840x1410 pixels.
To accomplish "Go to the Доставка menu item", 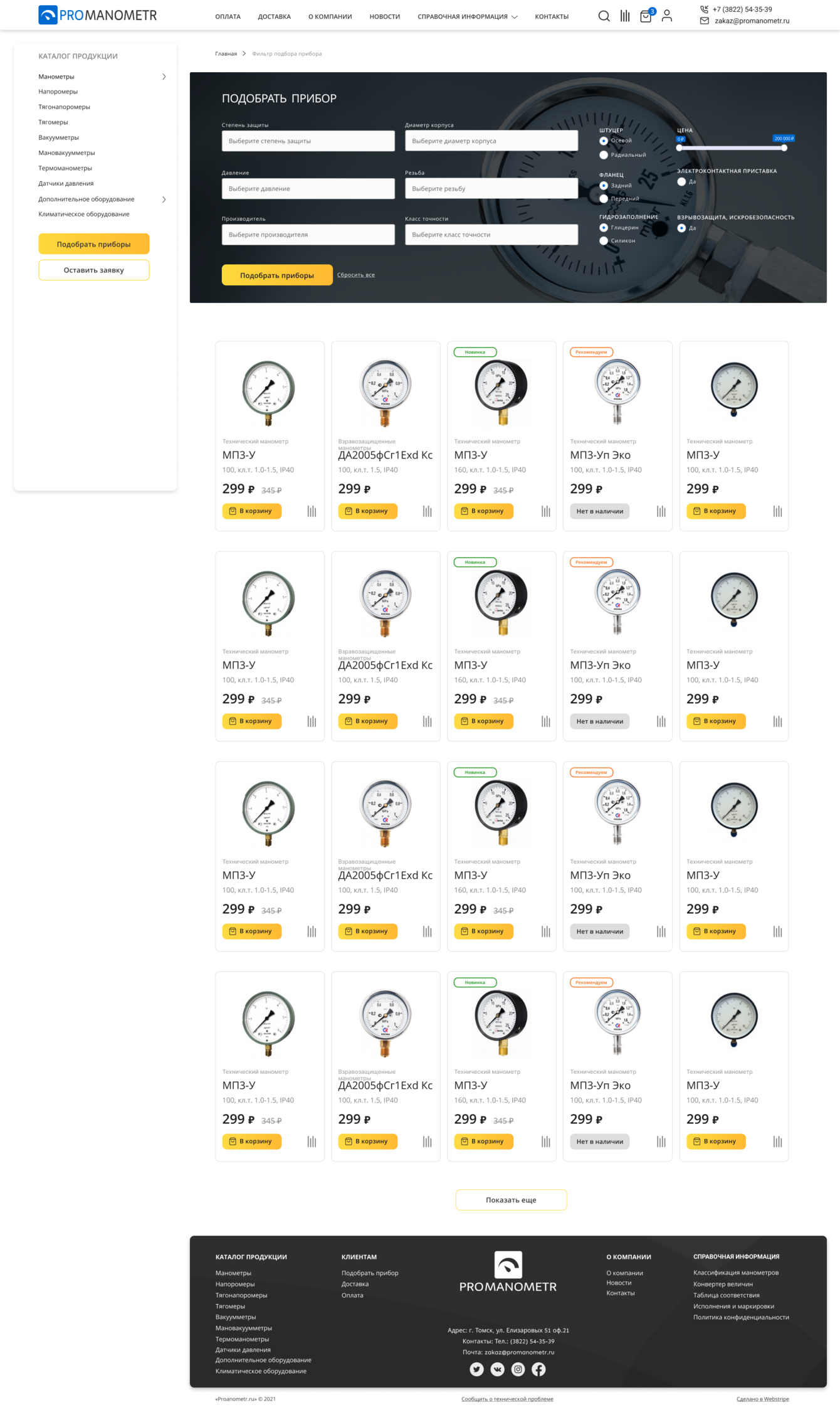I will click(x=274, y=17).
